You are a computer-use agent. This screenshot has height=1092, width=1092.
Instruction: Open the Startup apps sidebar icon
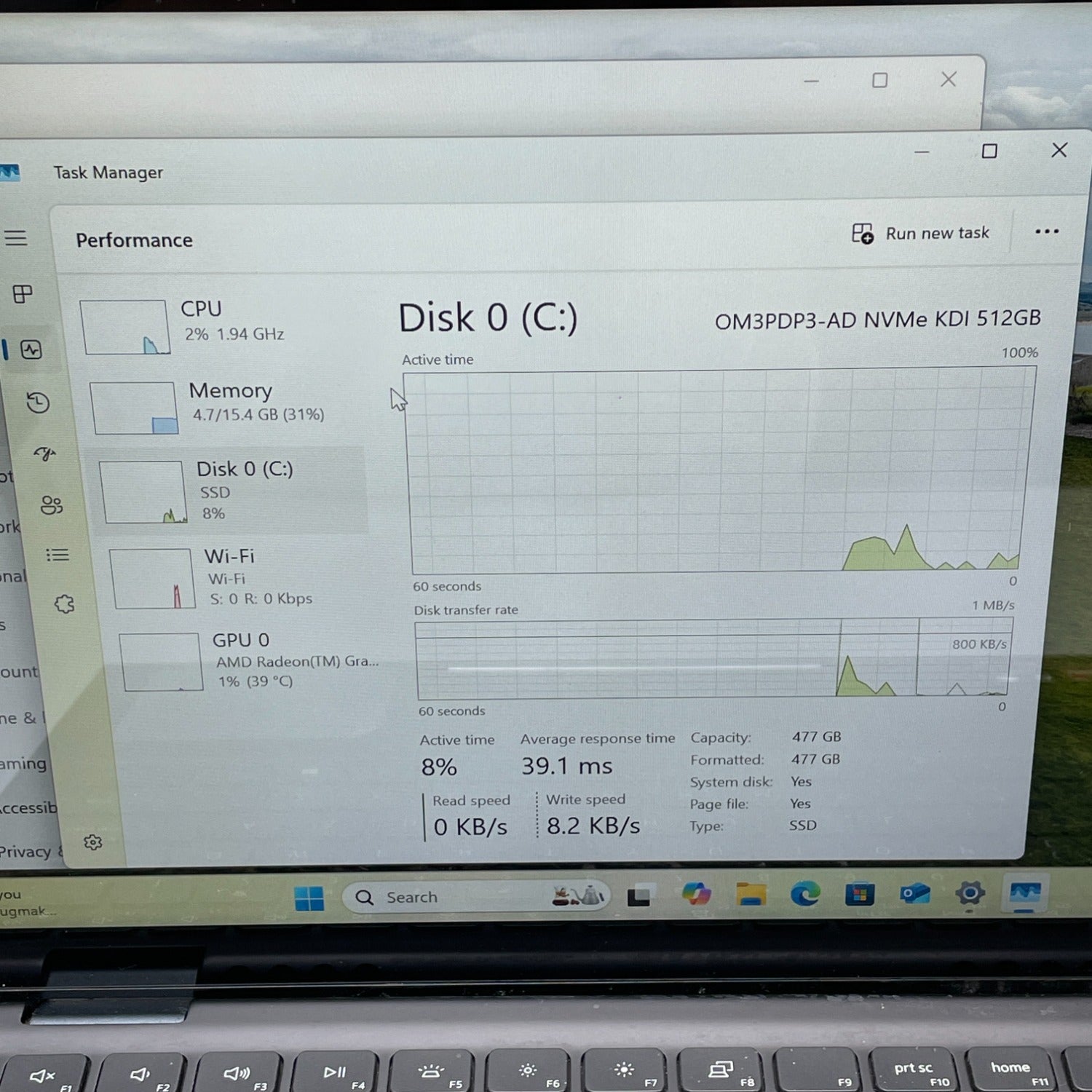45,454
